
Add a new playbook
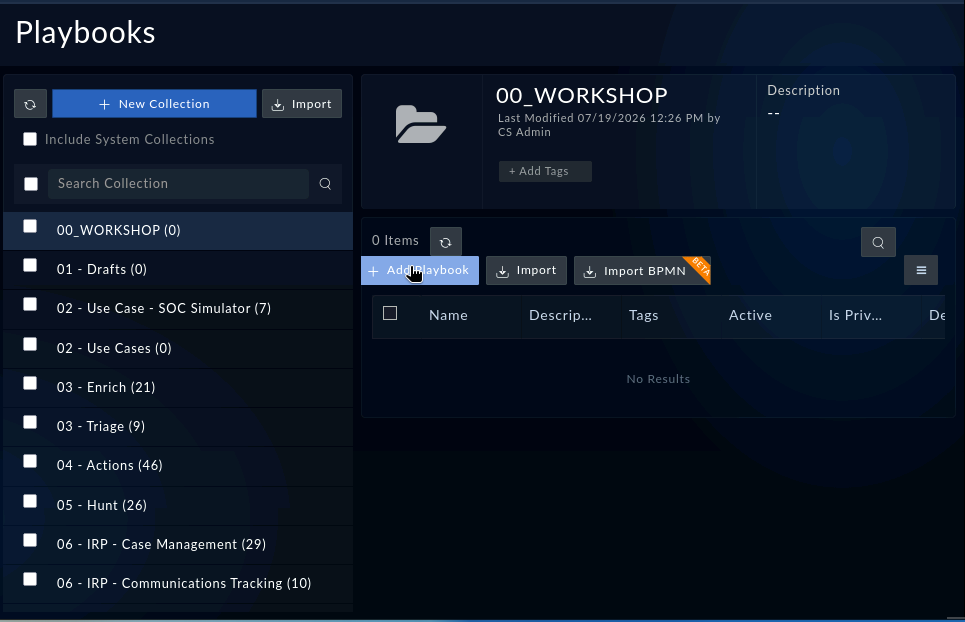pos(420,271)
